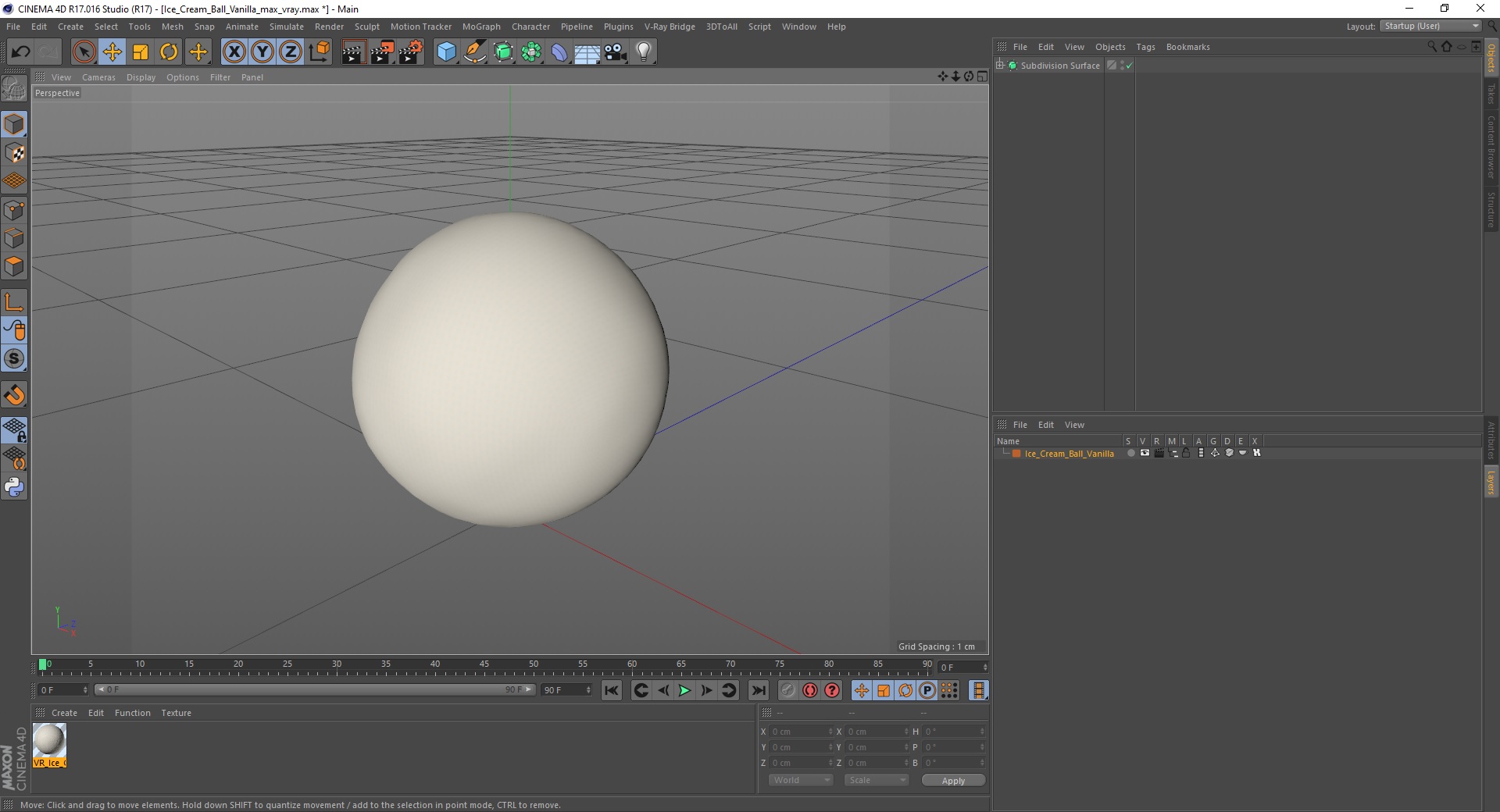Click the timeline range slider bar
This screenshot has height=812, width=1500.
pos(315,689)
